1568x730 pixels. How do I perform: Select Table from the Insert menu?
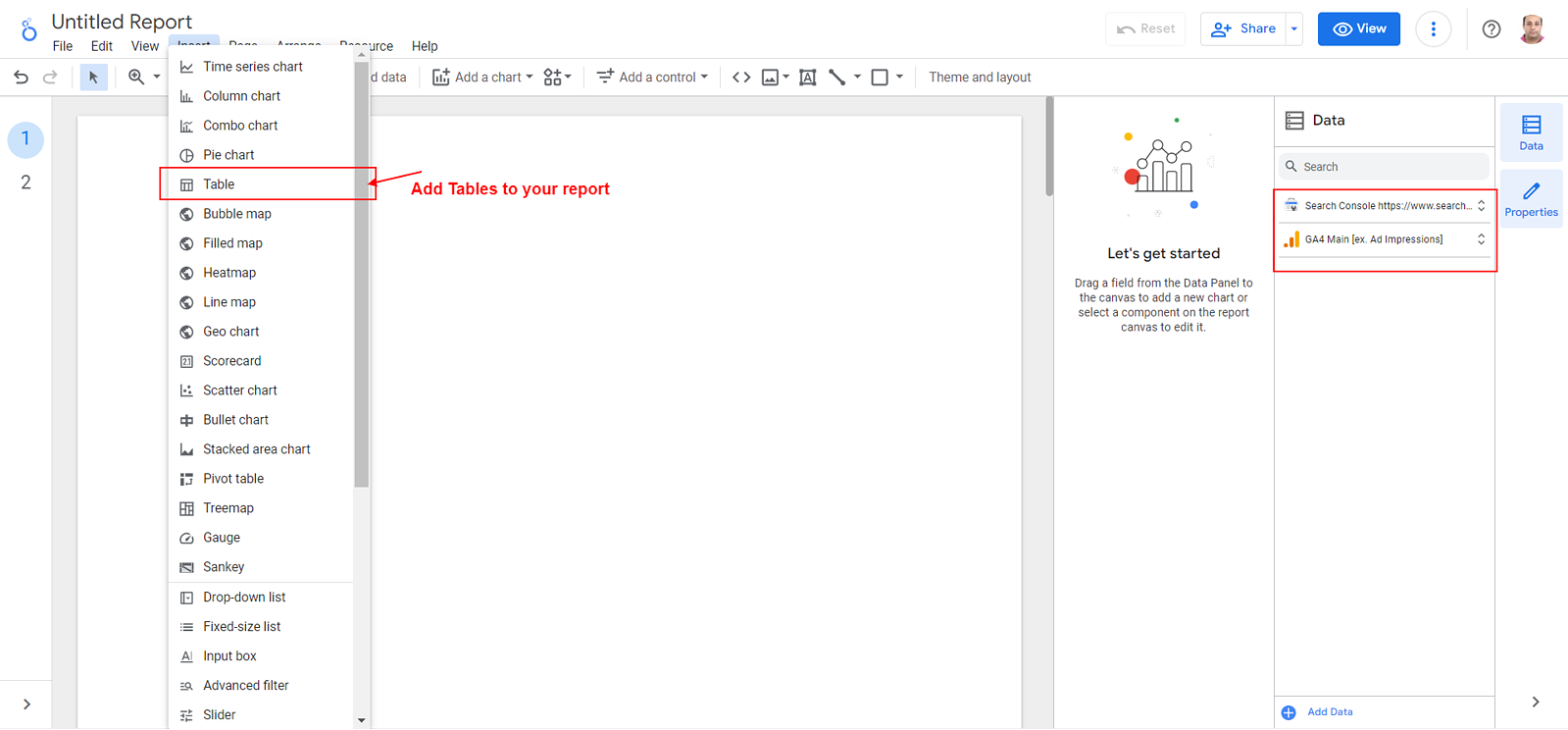tap(219, 184)
